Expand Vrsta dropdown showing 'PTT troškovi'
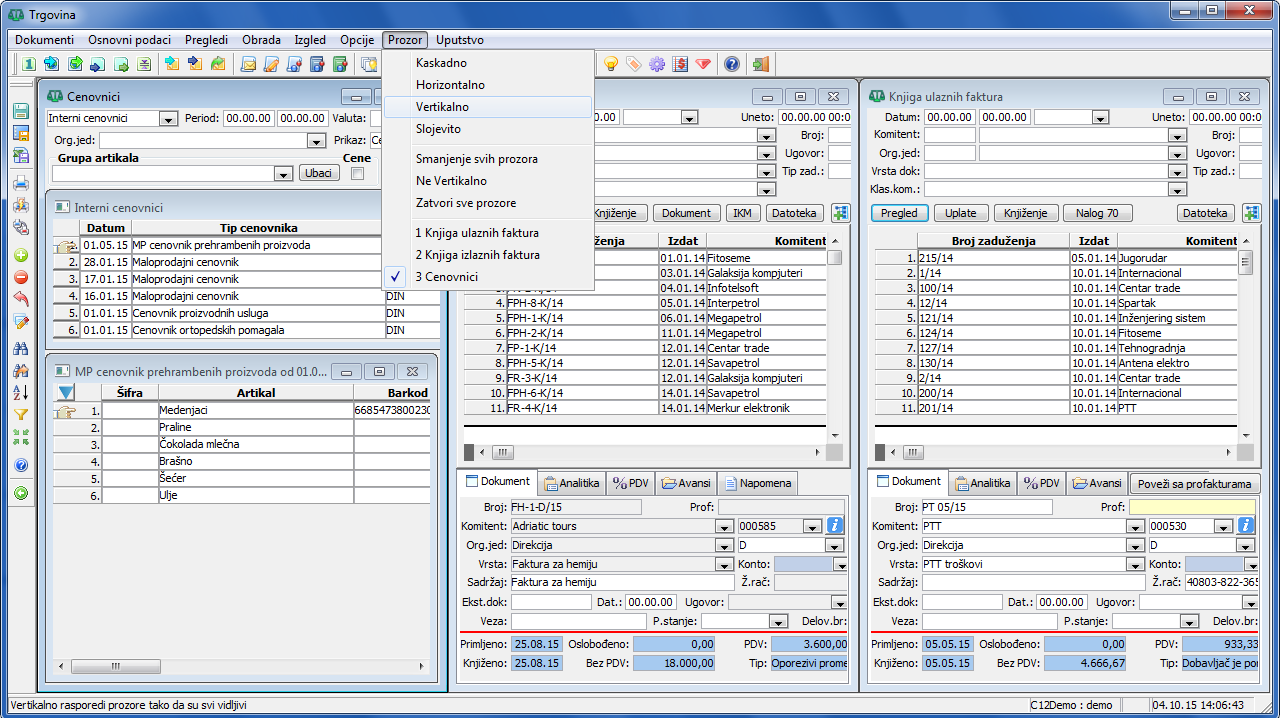1280x718 pixels. 1134,564
